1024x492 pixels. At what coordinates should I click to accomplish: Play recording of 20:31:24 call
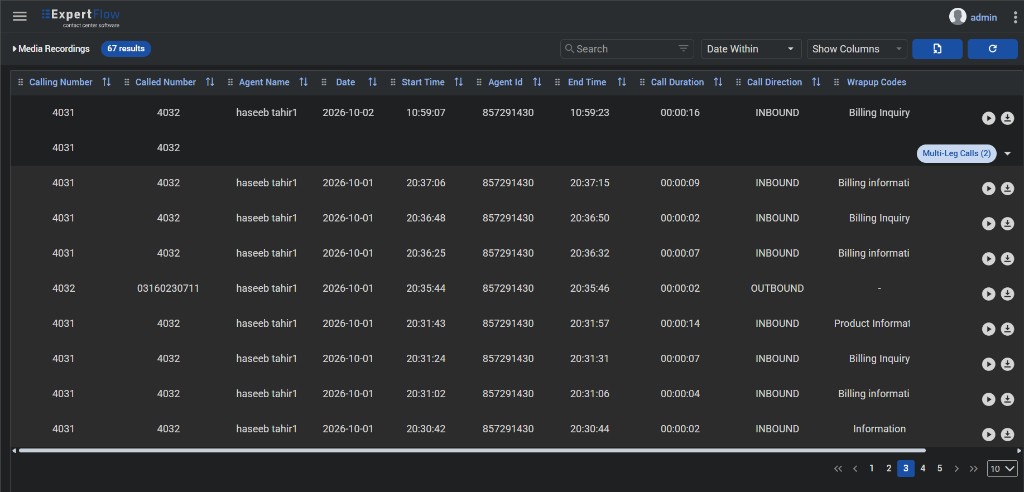(989, 364)
